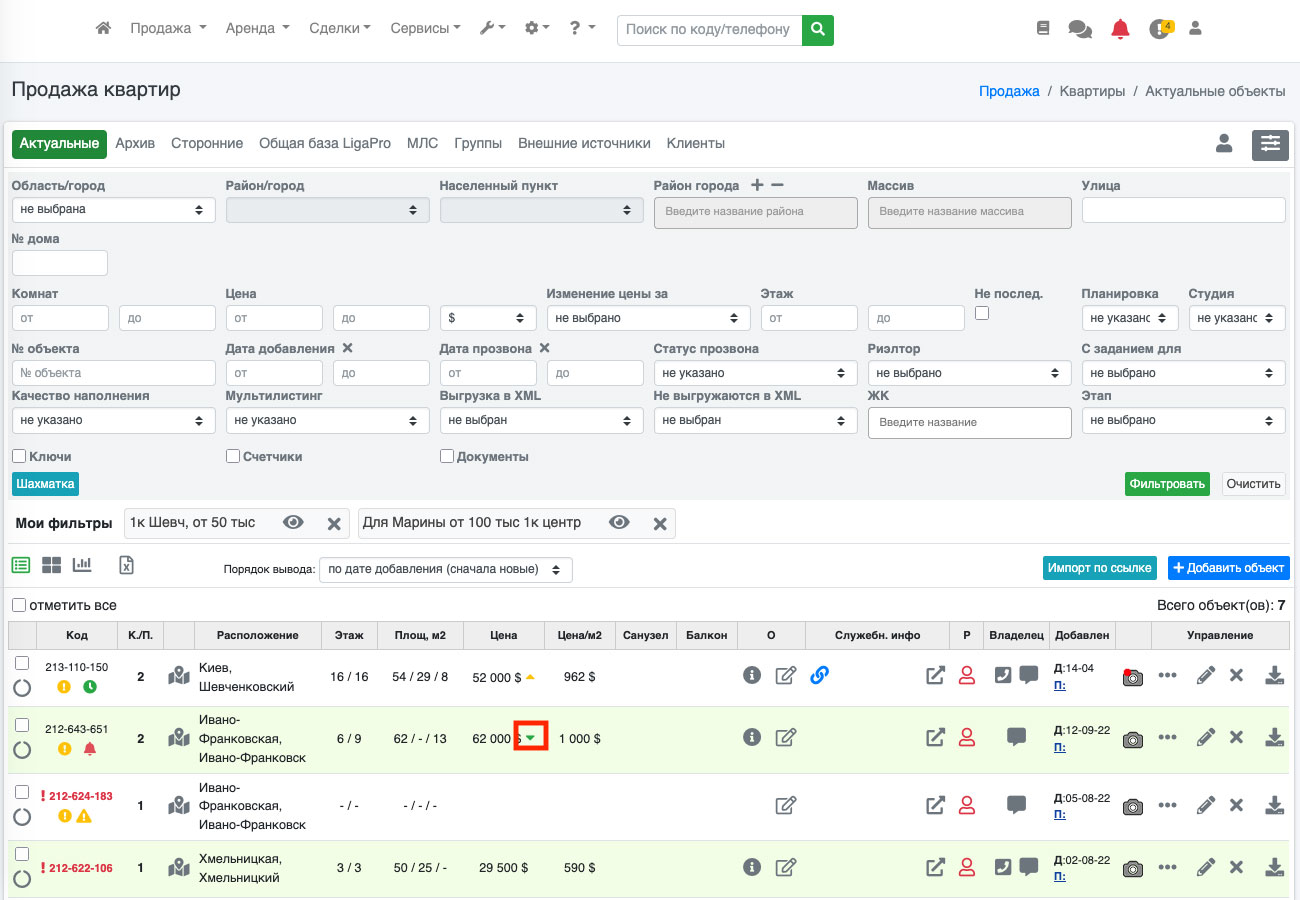Open the Аренда menu
Screen dimensions: 1300x900
[257, 29]
